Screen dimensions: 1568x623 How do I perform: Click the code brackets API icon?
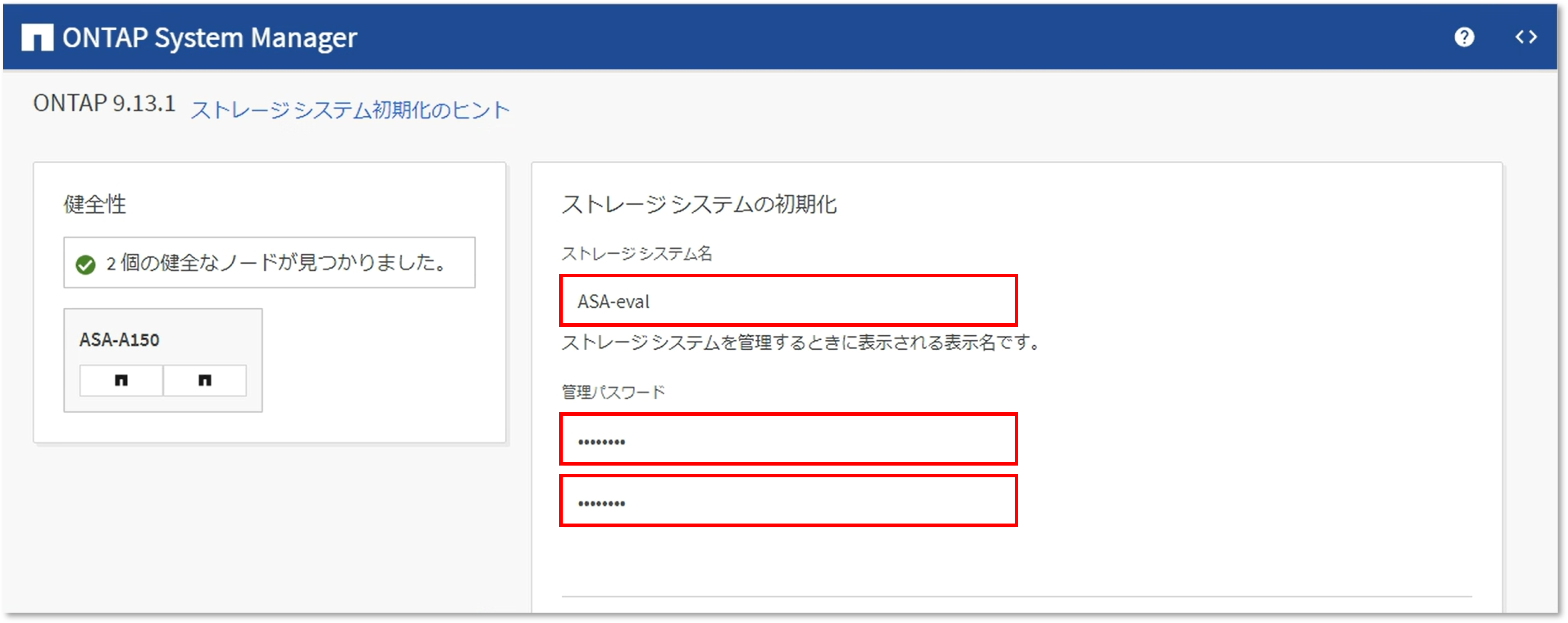pyautogui.click(x=1526, y=37)
